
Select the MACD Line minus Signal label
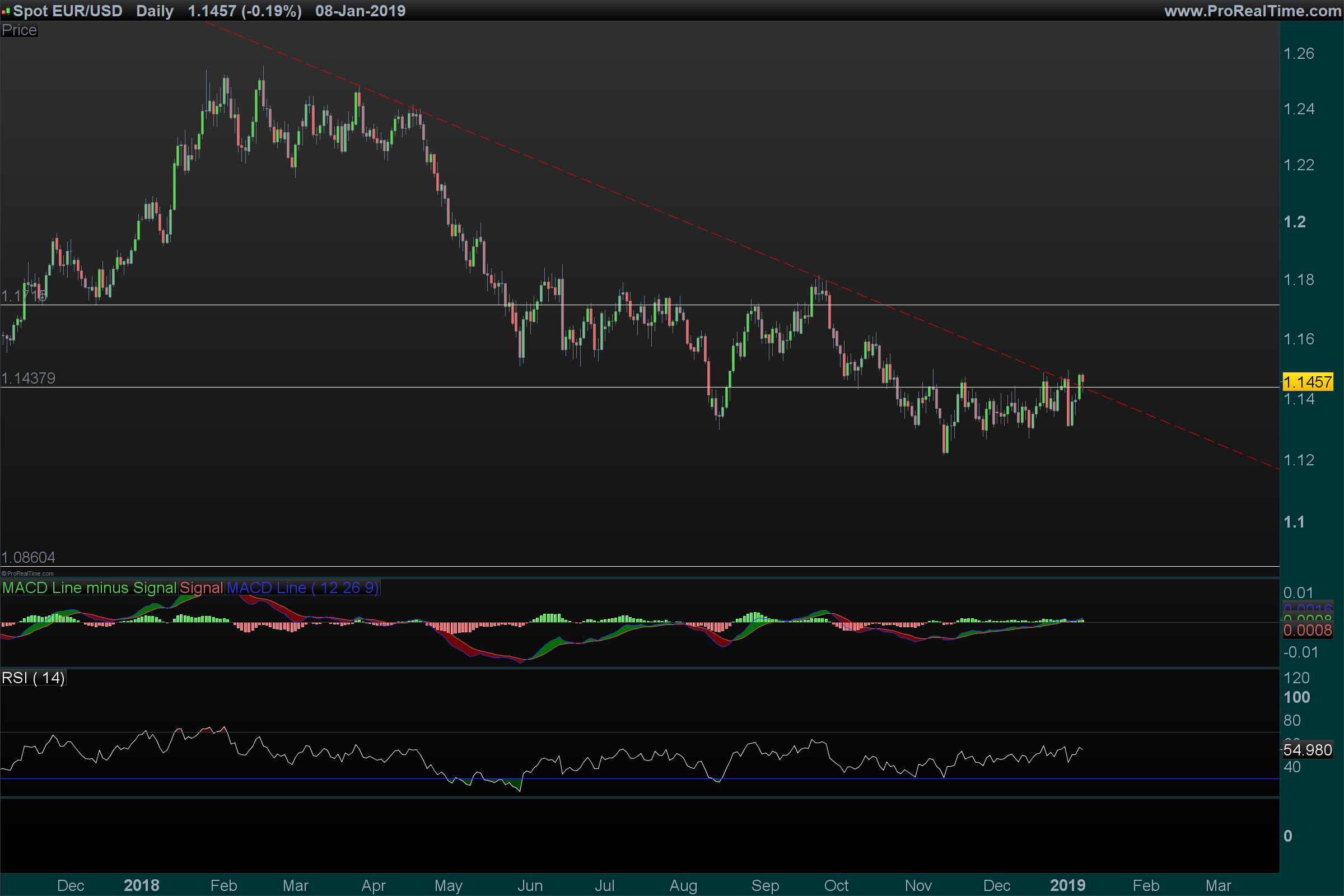click(89, 587)
